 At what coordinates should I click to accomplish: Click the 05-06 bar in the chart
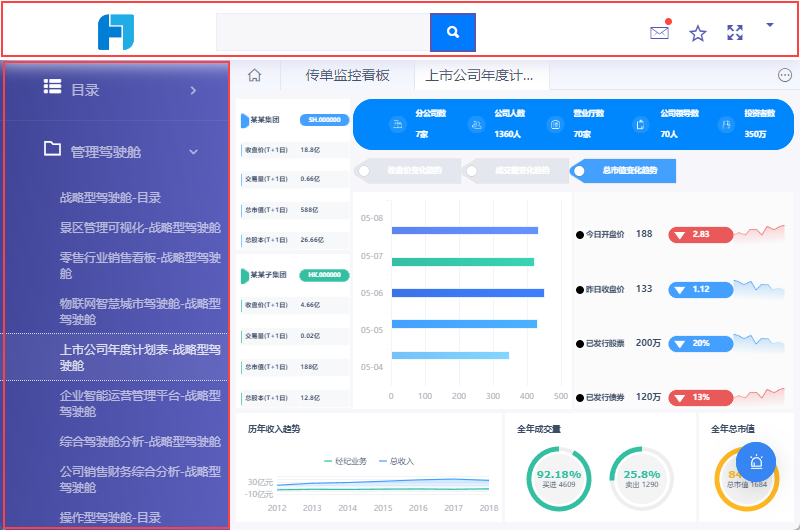[468, 293]
